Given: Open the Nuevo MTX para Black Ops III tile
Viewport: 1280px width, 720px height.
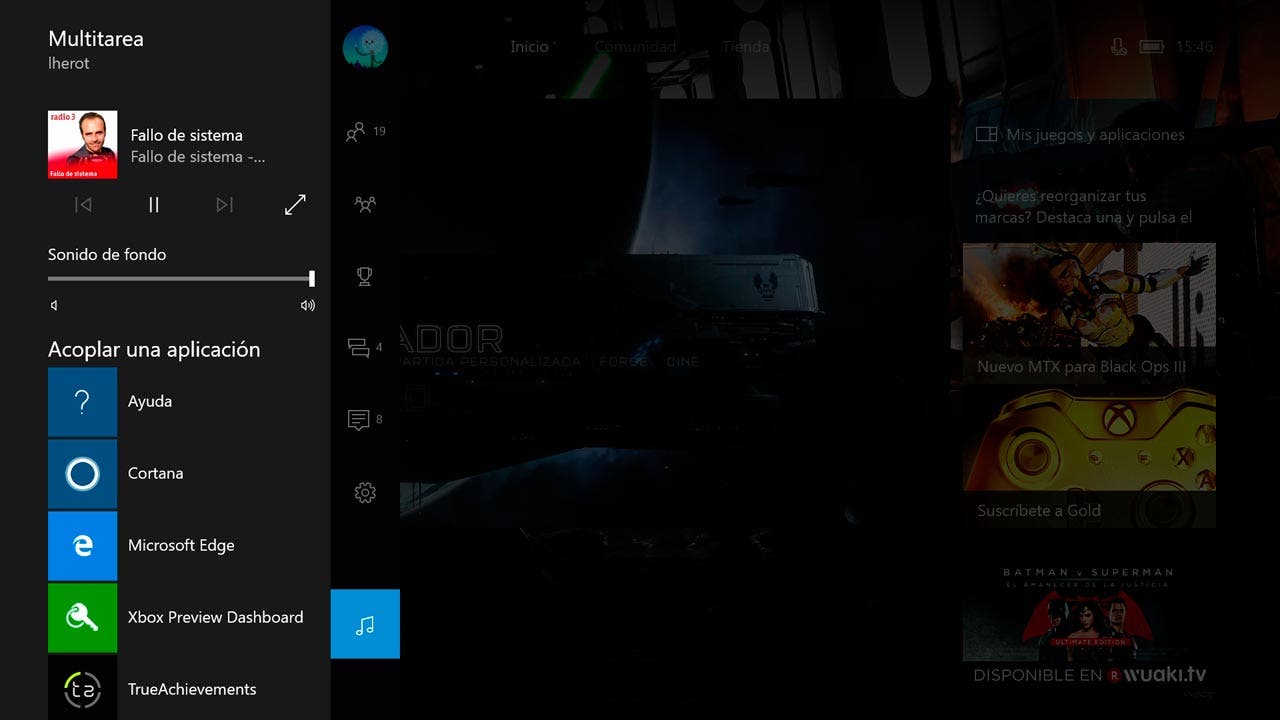Looking at the screenshot, I should 1089,313.
